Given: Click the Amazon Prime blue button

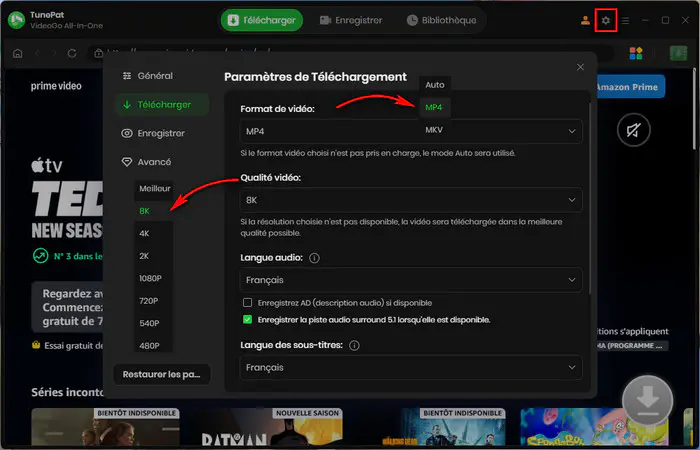Looking at the screenshot, I should pos(630,87).
